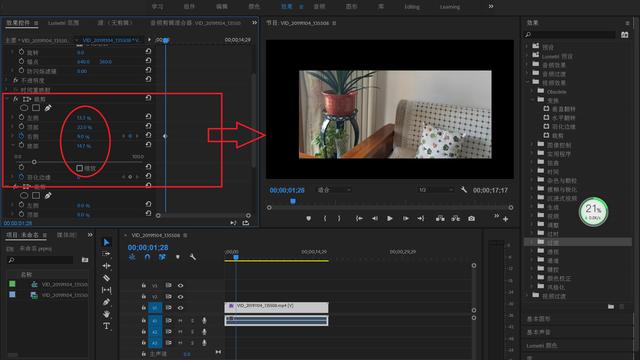Open the 音频剪辑混合器 tab
This screenshot has width=640, height=360.
[196, 23]
